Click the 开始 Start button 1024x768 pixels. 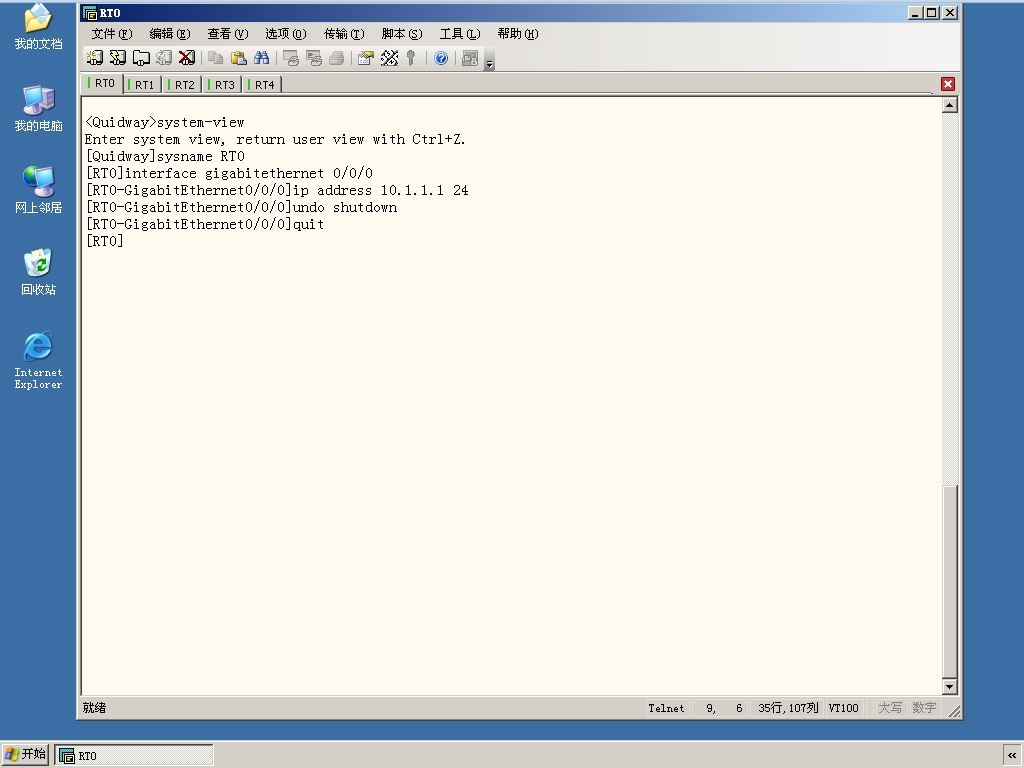click(25, 754)
